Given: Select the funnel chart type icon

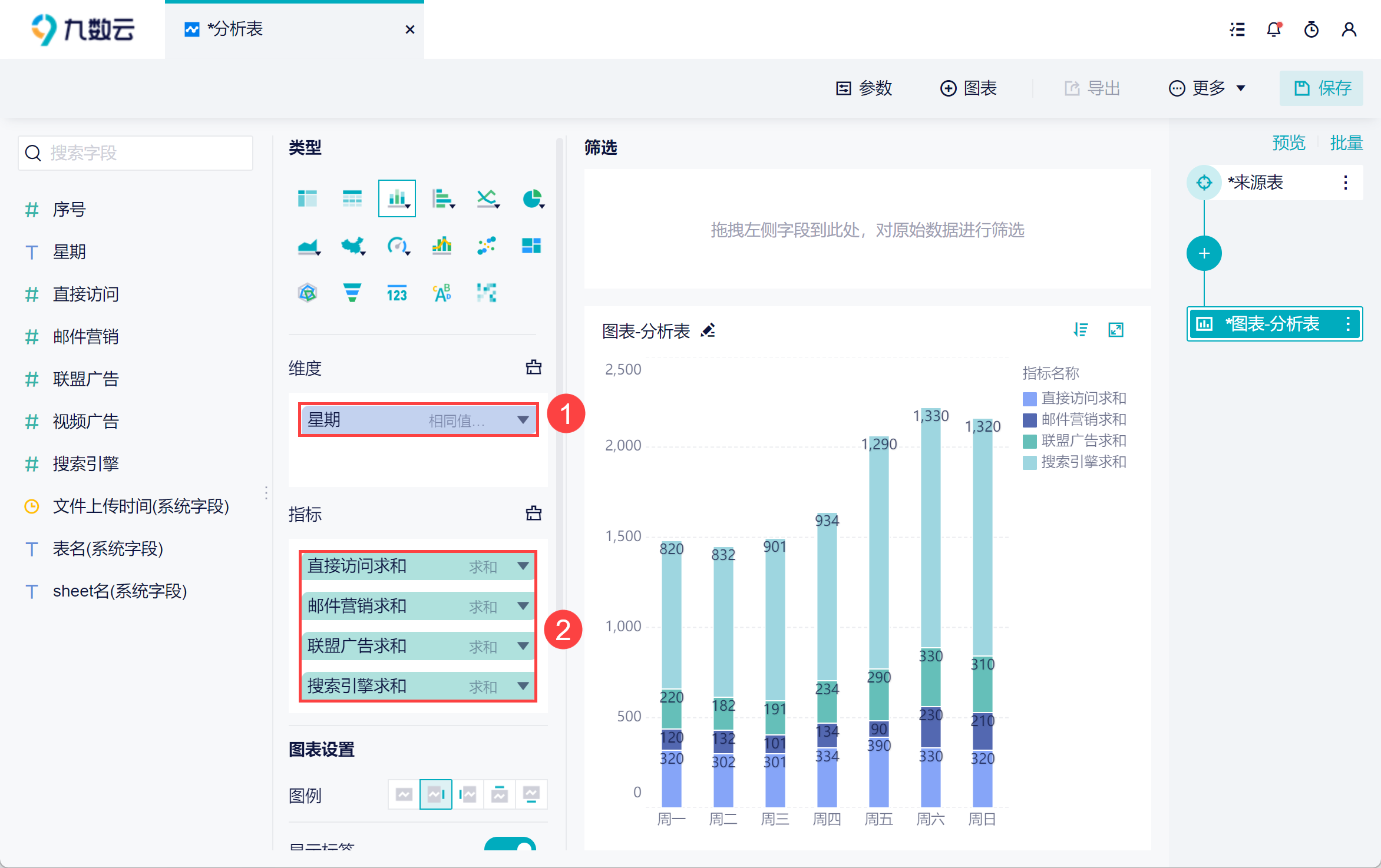Looking at the screenshot, I should click(352, 293).
